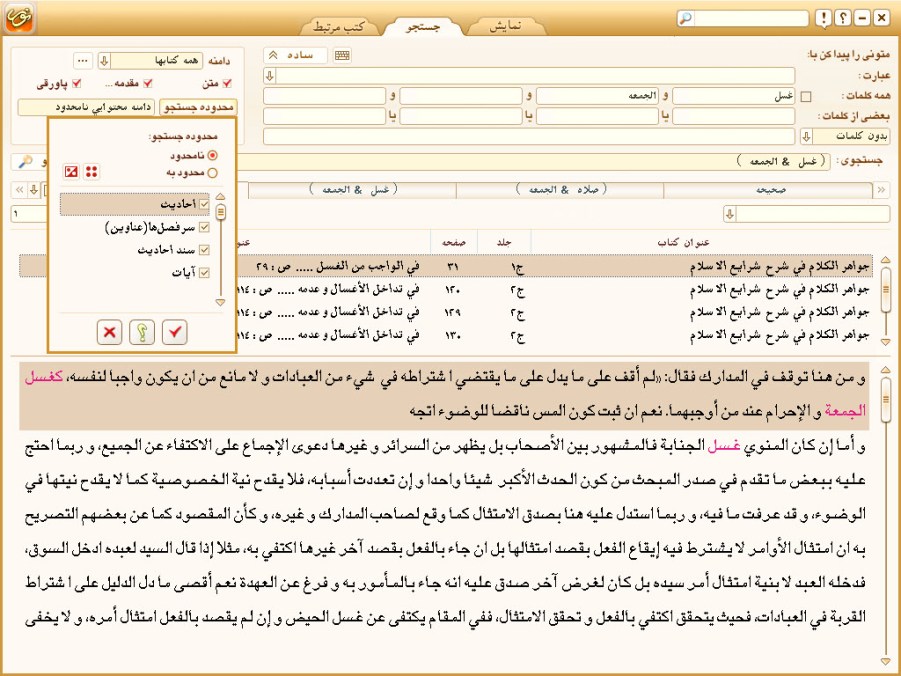Uncheck آیات checkbox
Screen dimensions: 901x676
coord(204,272)
